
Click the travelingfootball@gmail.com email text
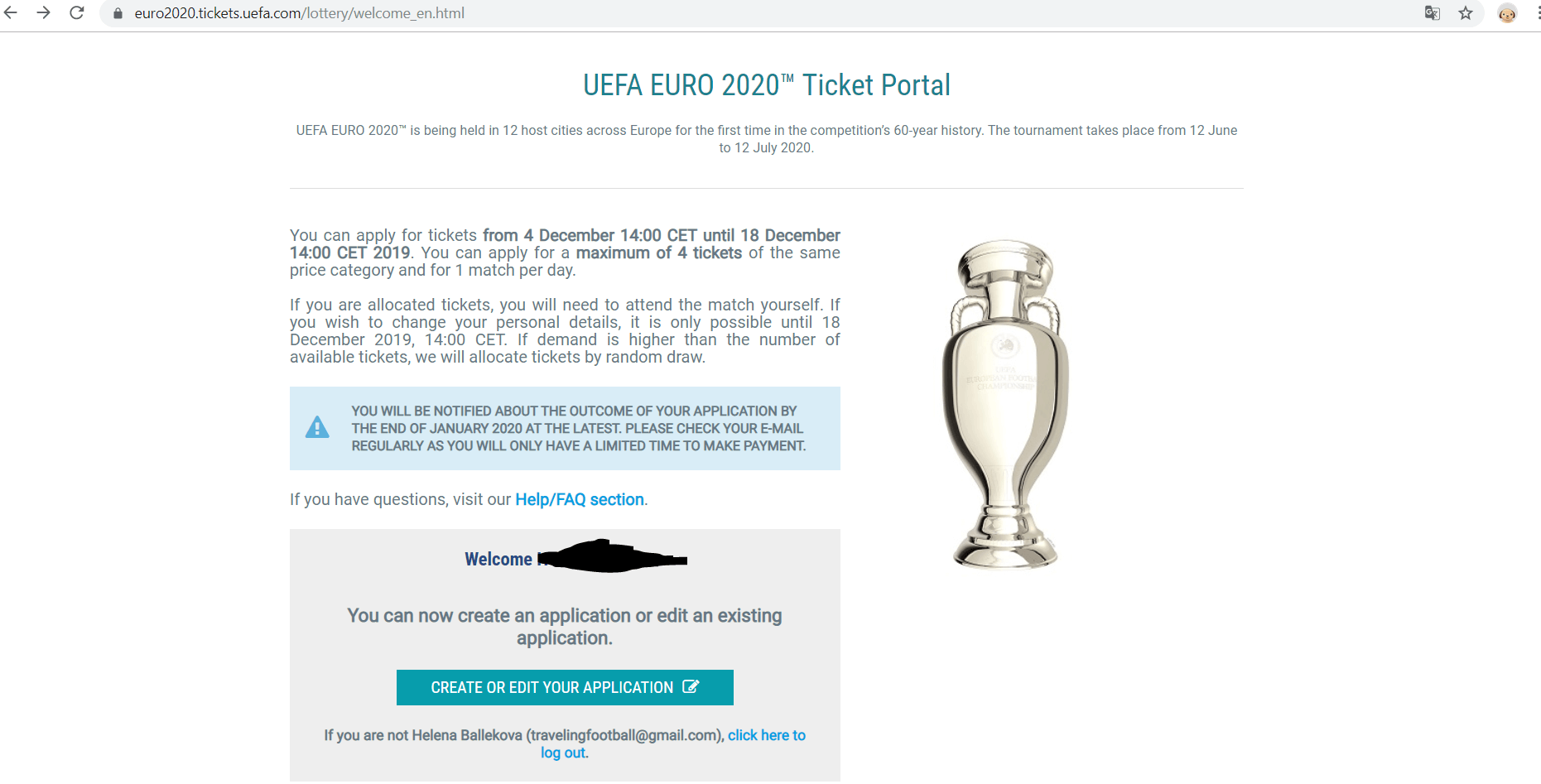pyautogui.click(x=625, y=735)
